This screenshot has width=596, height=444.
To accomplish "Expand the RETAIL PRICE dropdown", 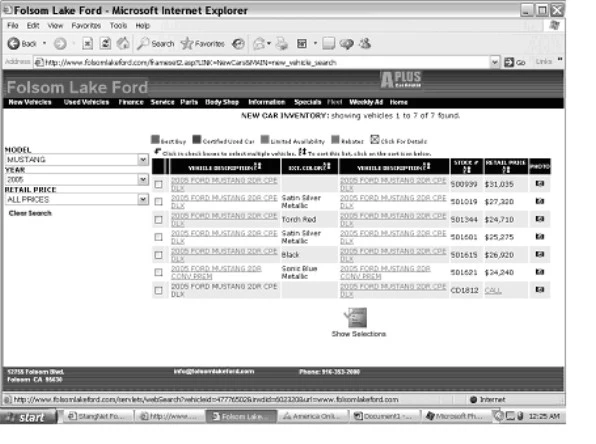I will coord(143,199).
